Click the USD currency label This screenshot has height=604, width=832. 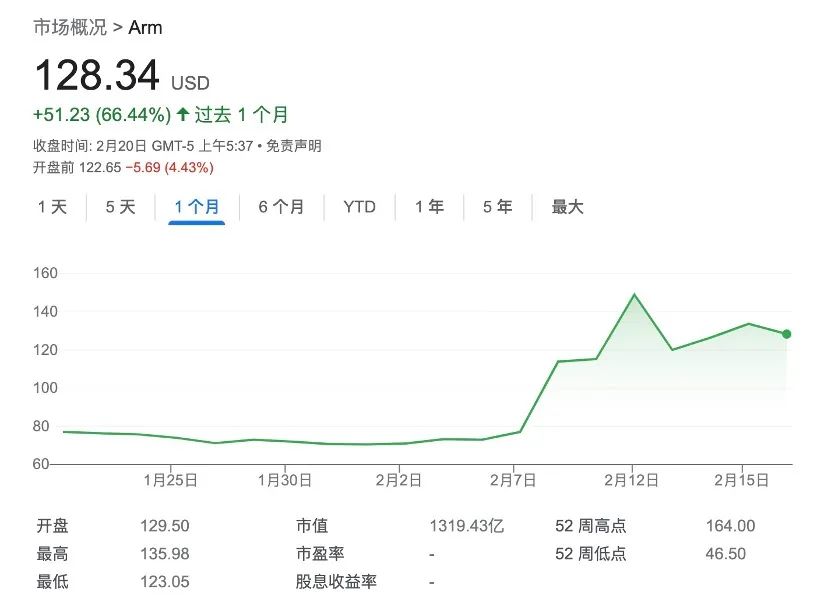coord(190,83)
